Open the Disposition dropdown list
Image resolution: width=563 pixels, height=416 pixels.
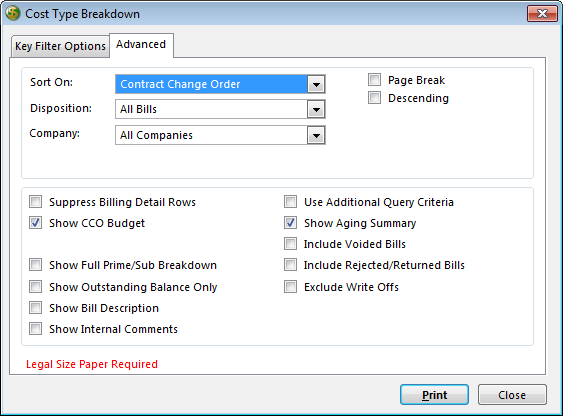click(x=316, y=109)
